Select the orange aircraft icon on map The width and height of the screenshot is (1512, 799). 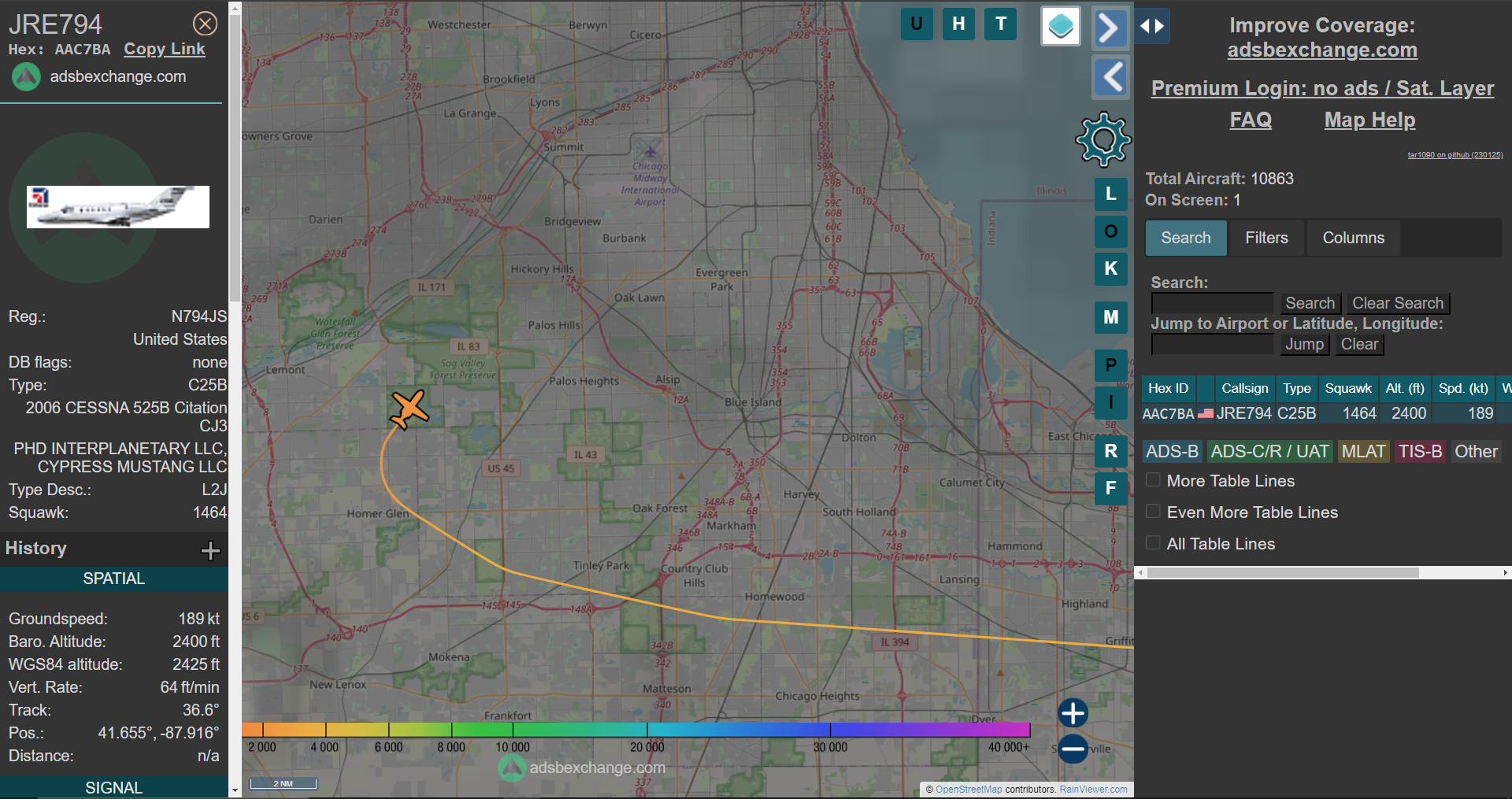[x=409, y=409]
